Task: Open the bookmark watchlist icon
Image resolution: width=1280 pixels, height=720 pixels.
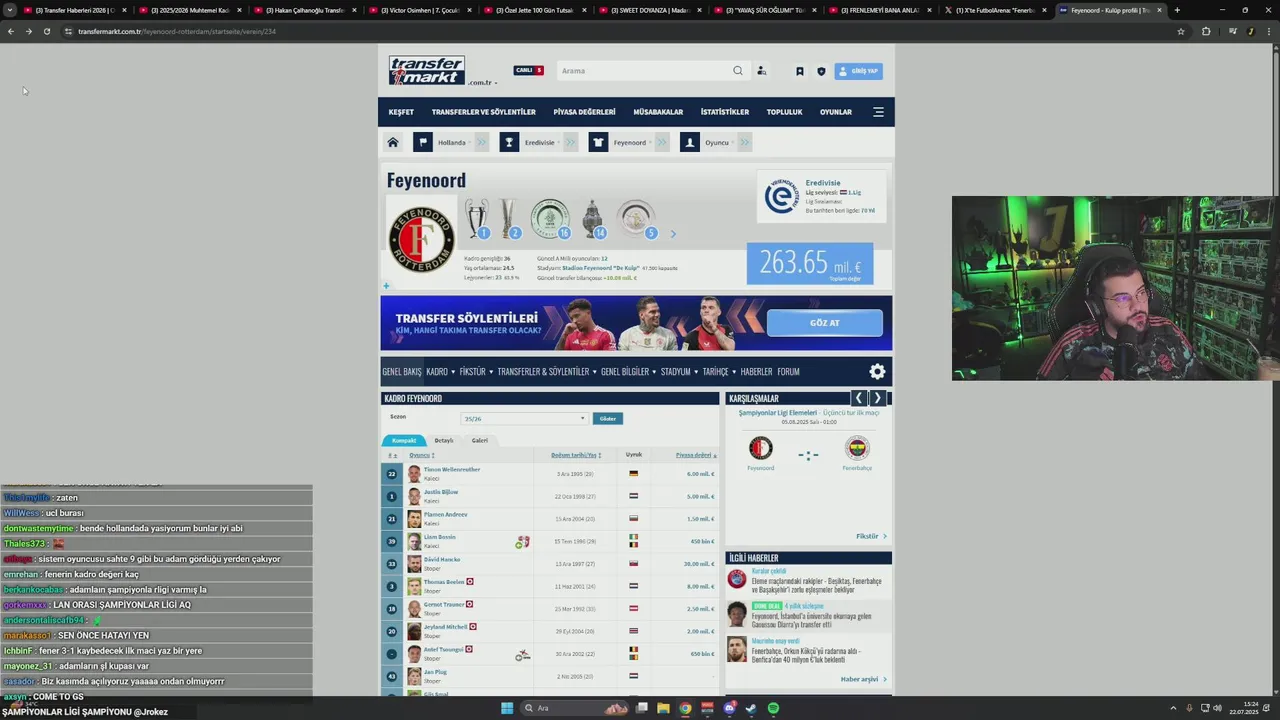Action: 799,71
